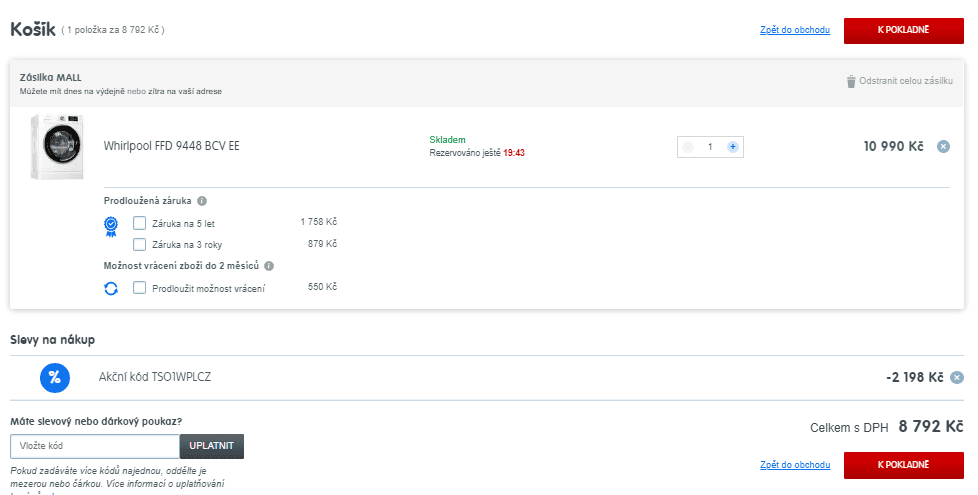Screen dimensions: 978x495
Task: Remove Whirlpool washer with the X icon
Action: point(943,147)
